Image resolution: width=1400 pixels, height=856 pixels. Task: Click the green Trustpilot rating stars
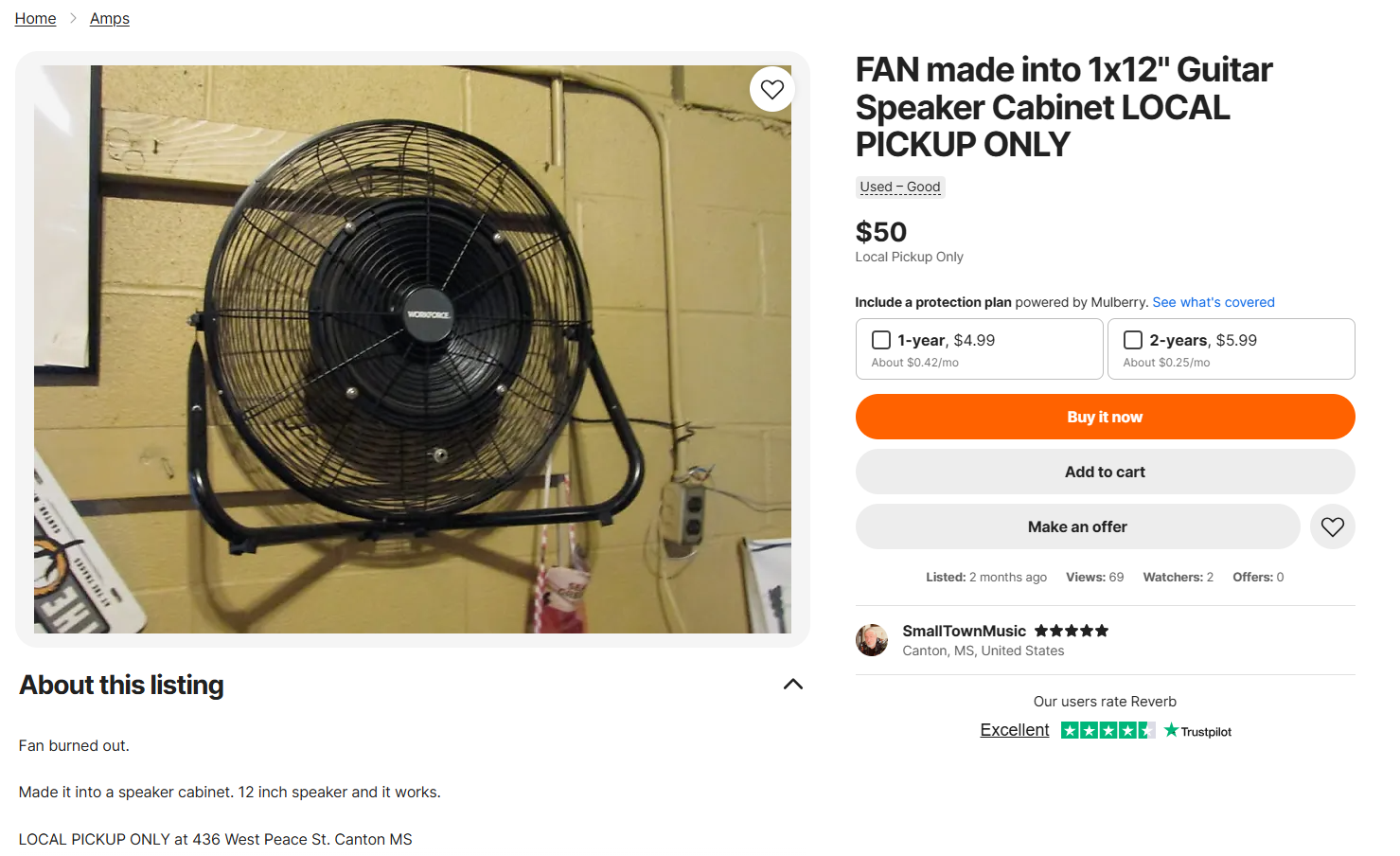tap(1108, 730)
